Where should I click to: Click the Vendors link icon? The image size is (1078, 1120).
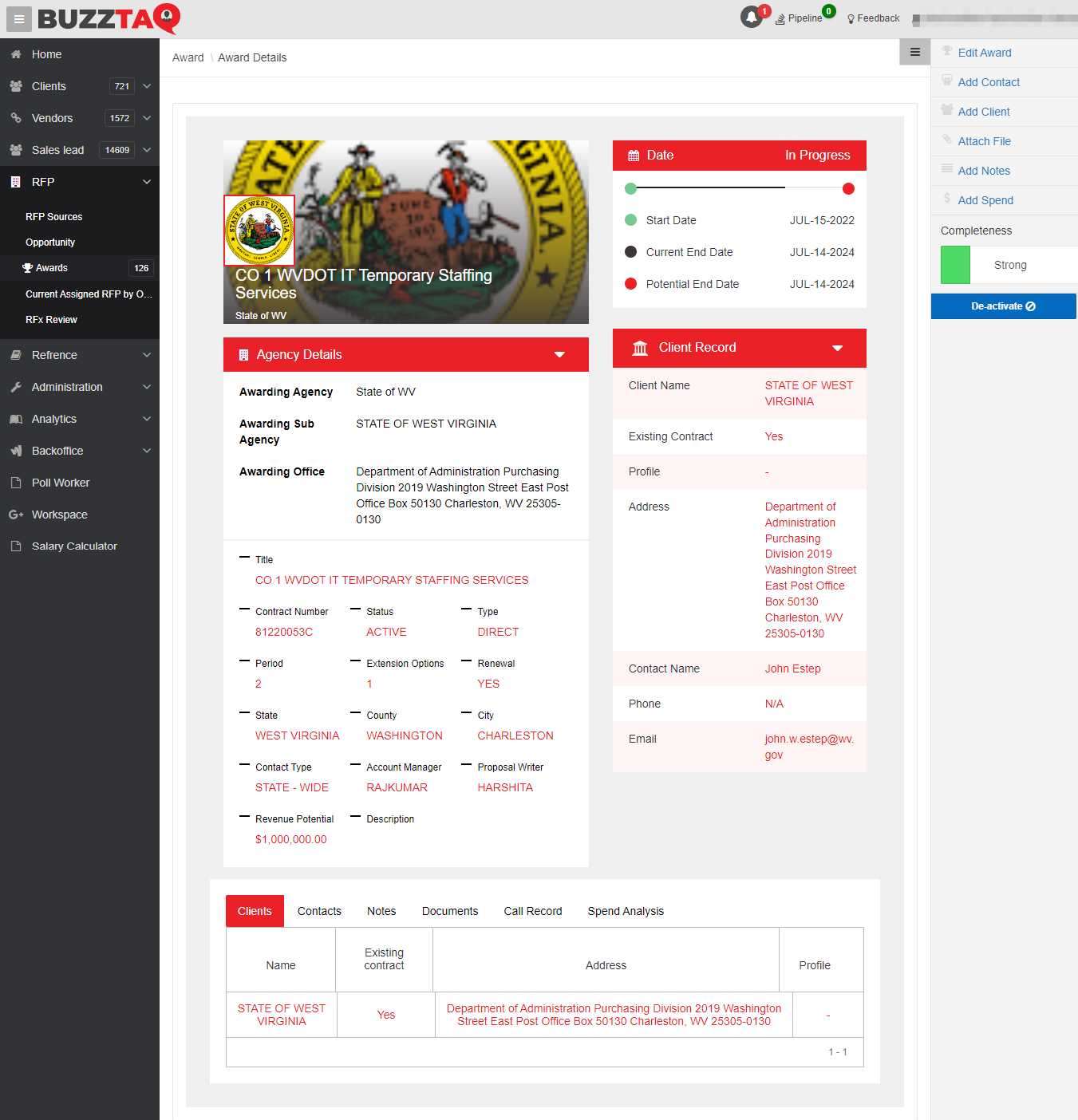pos(16,118)
